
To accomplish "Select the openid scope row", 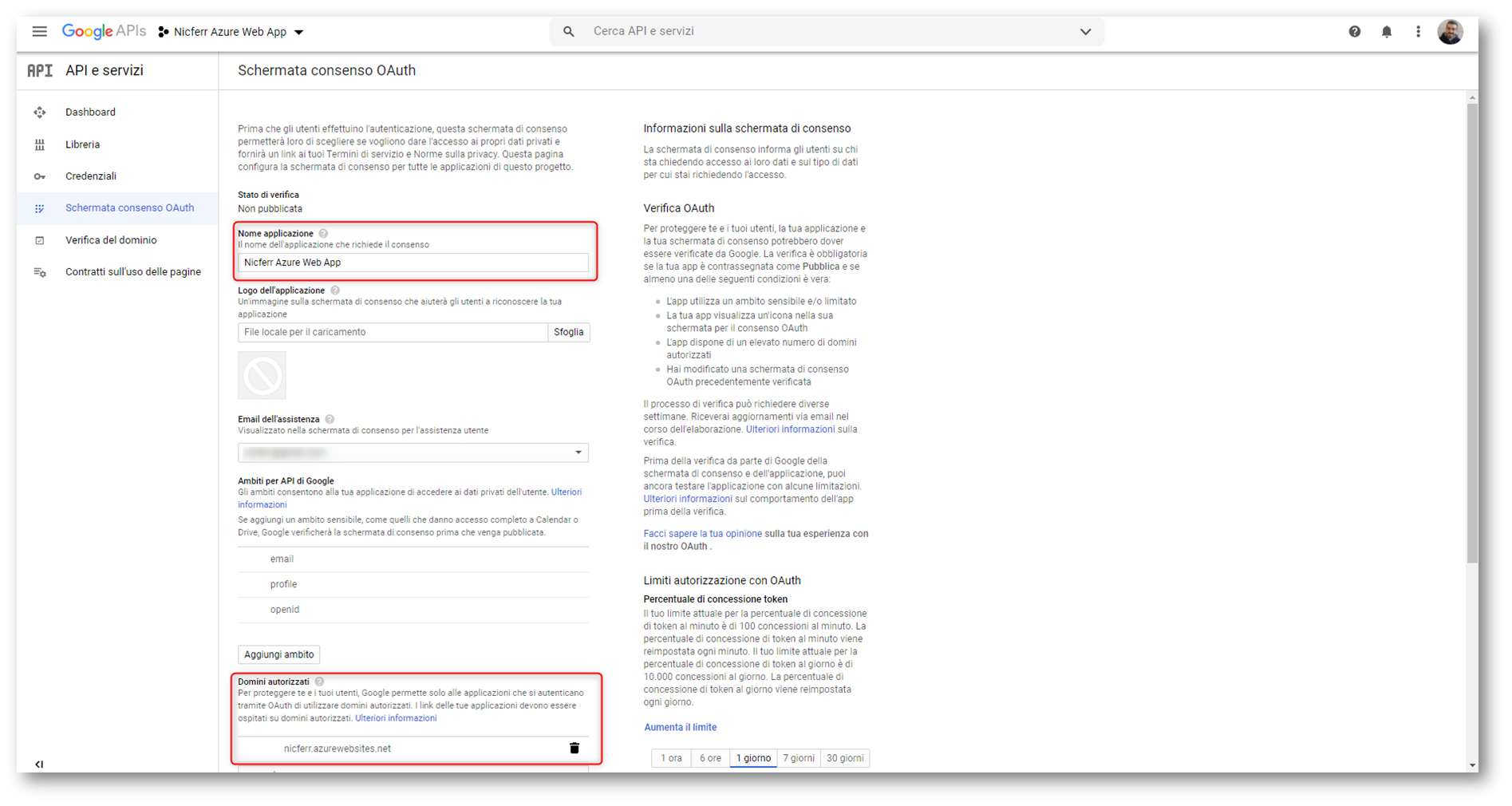I will (413, 610).
